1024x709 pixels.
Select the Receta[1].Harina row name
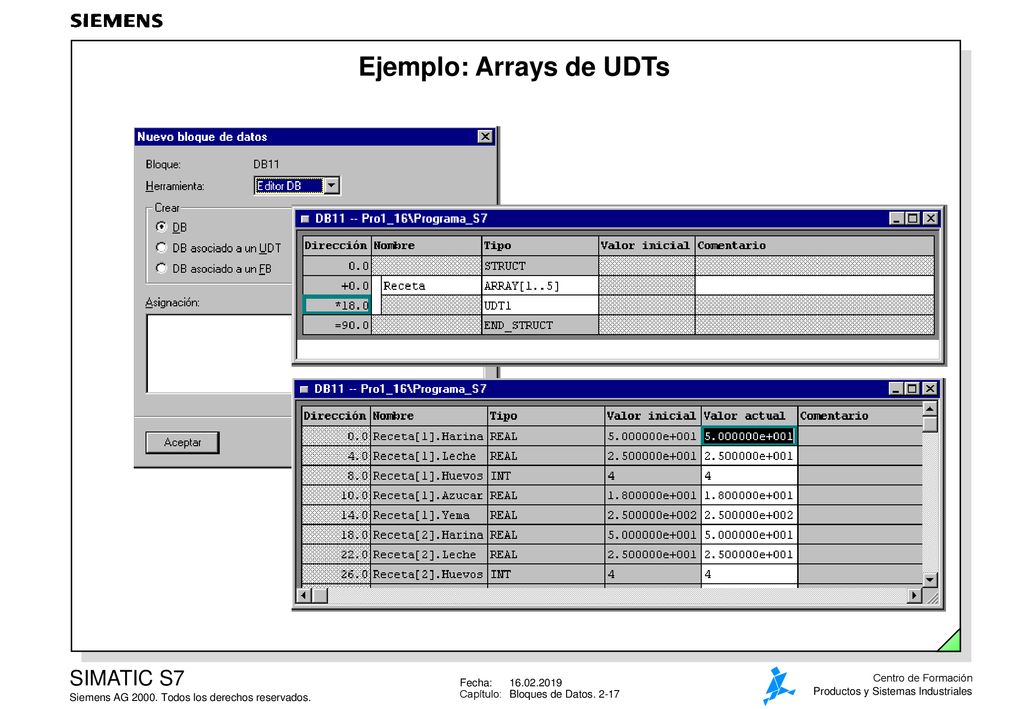(x=428, y=436)
